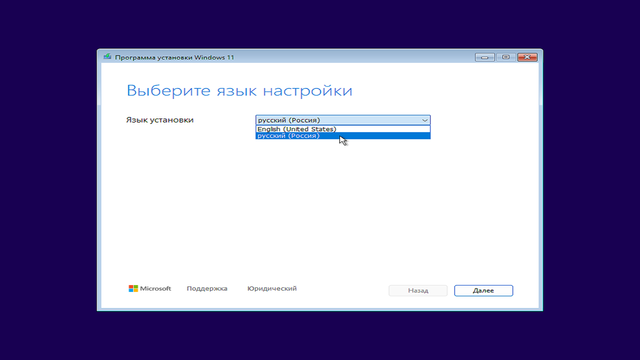Collapse the Язык установки combo box arrow

click(424, 120)
